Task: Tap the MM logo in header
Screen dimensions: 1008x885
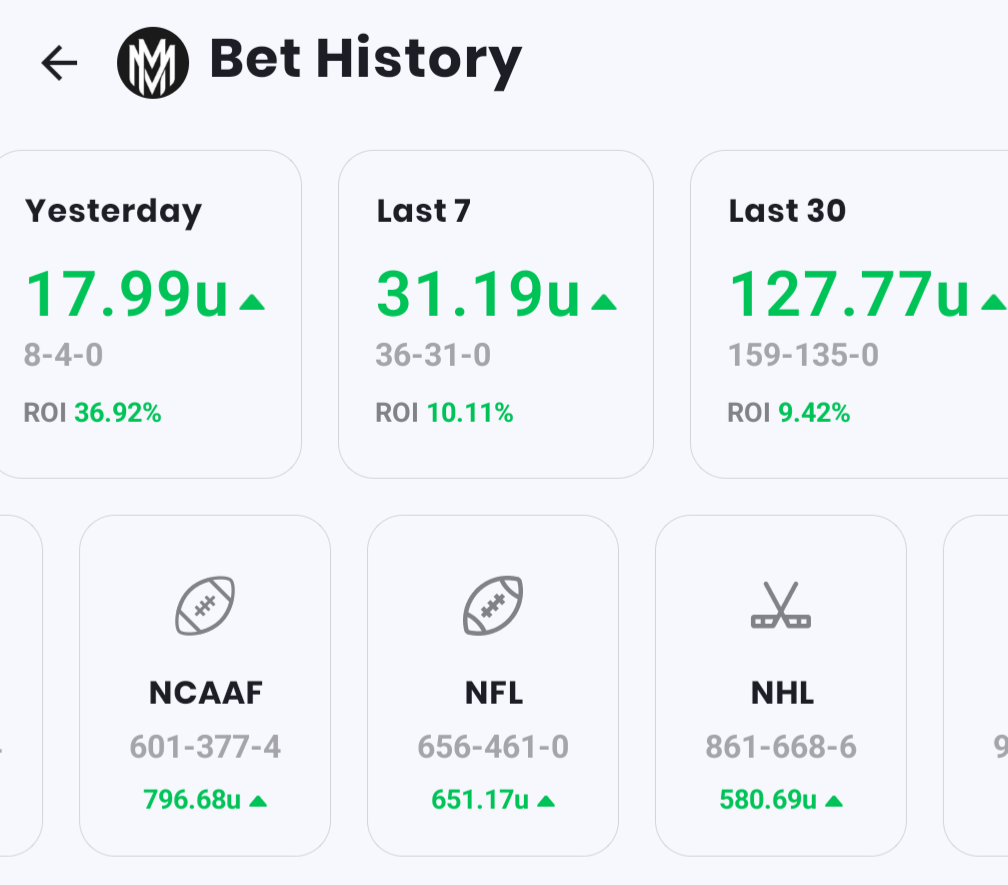Action: tap(153, 62)
